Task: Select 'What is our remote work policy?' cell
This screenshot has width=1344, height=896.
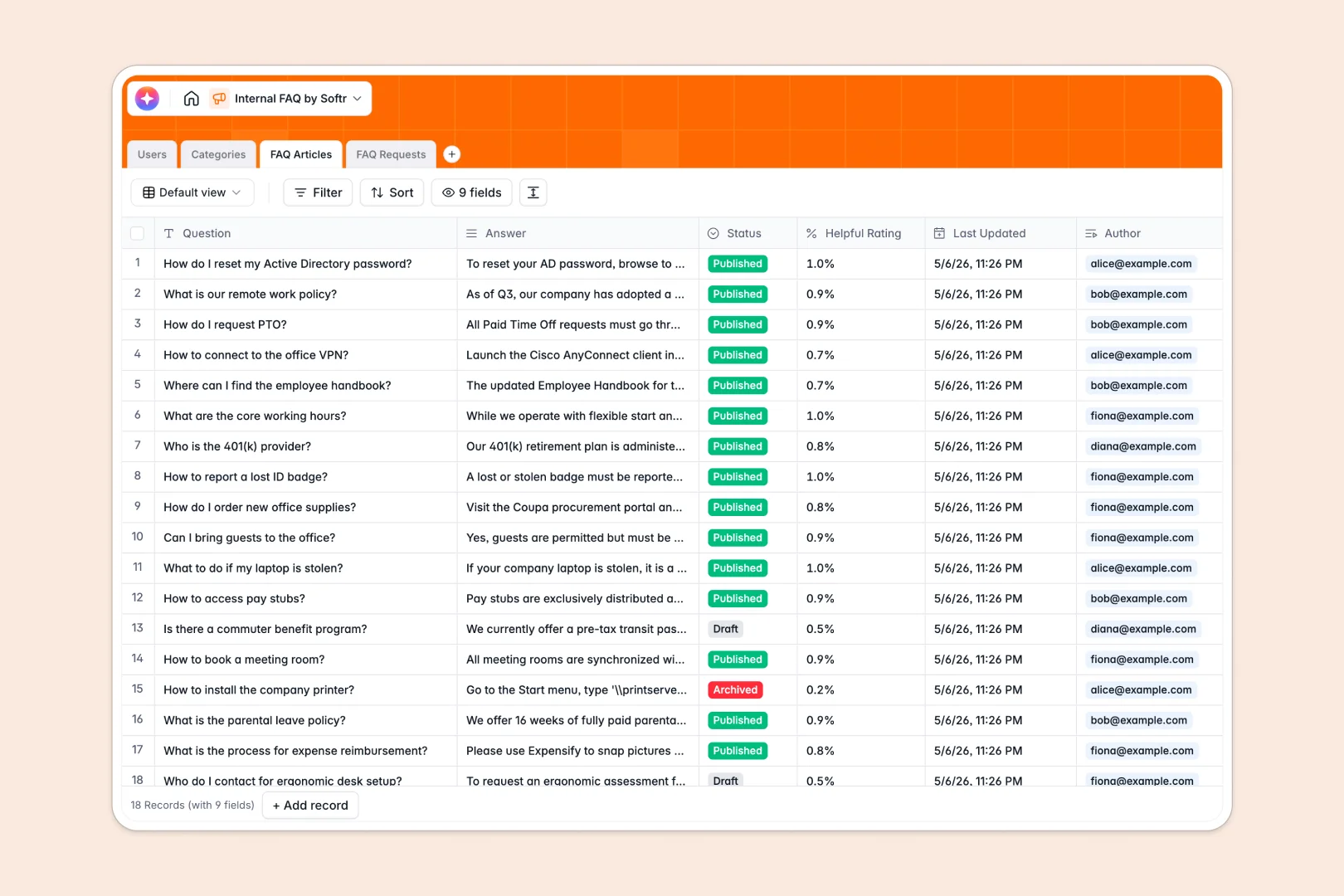Action: [305, 295]
